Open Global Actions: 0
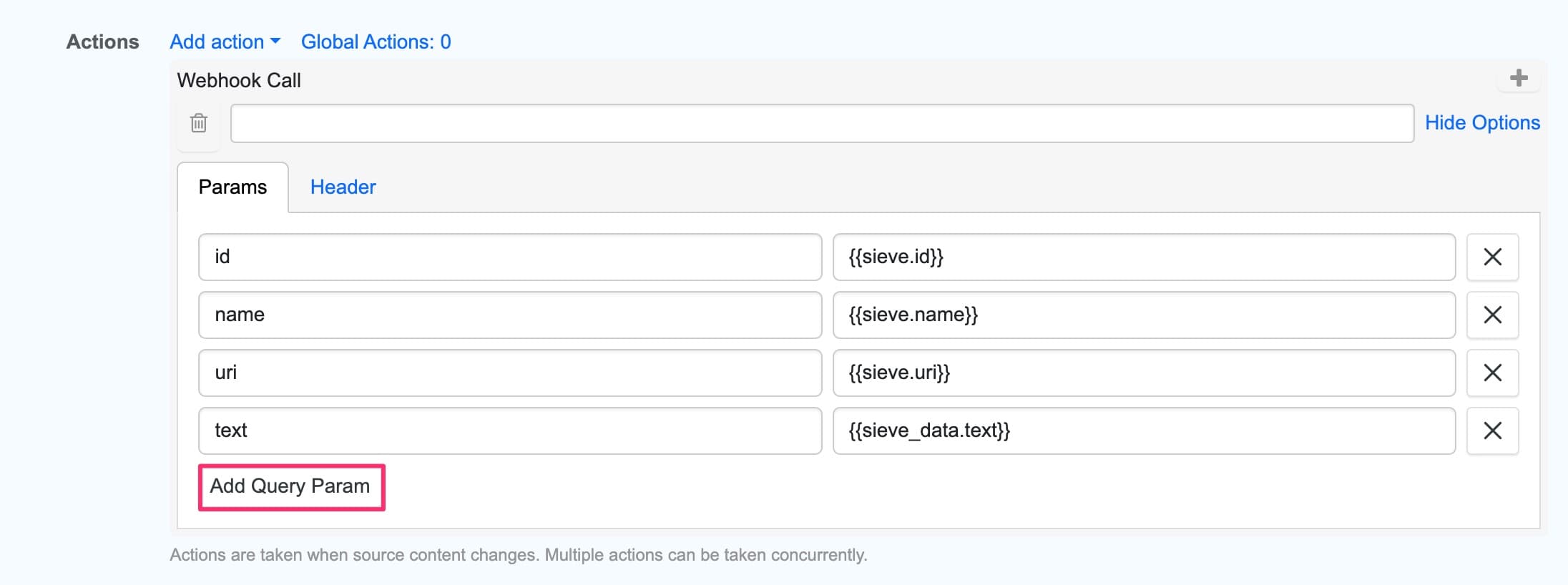The width and height of the screenshot is (1568, 585). tap(377, 41)
